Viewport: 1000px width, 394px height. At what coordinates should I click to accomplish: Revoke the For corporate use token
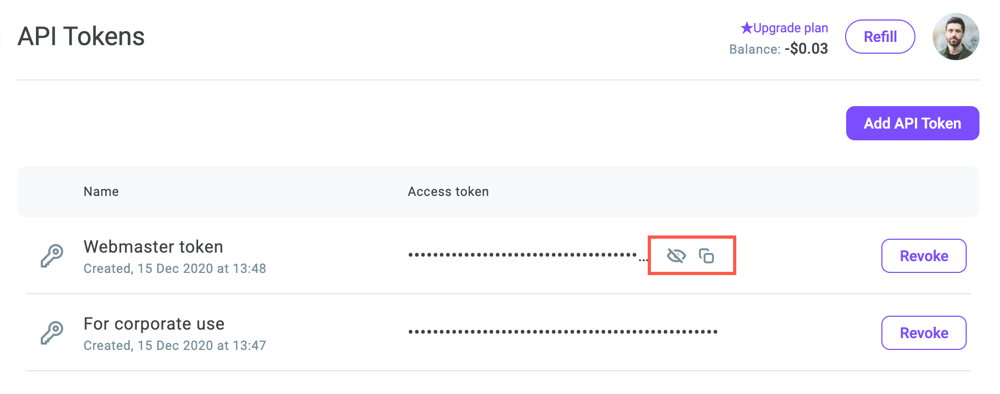(923, 333)
